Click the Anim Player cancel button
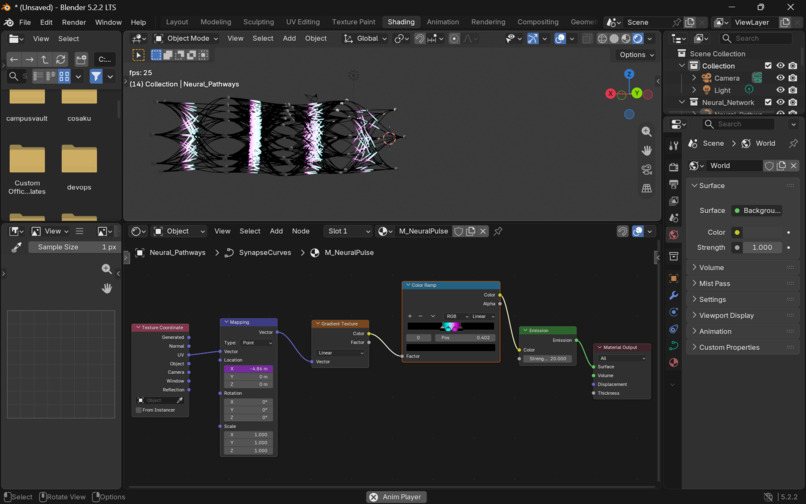The image size is (806, 504). coord(374,497)
